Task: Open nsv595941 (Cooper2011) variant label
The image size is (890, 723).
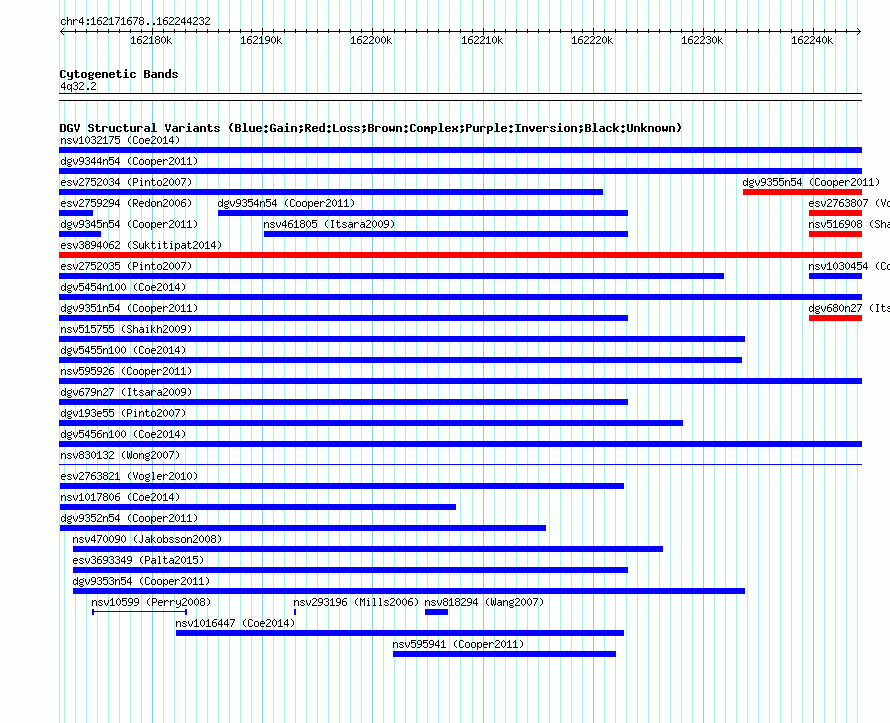Action: tap(458, 644)
